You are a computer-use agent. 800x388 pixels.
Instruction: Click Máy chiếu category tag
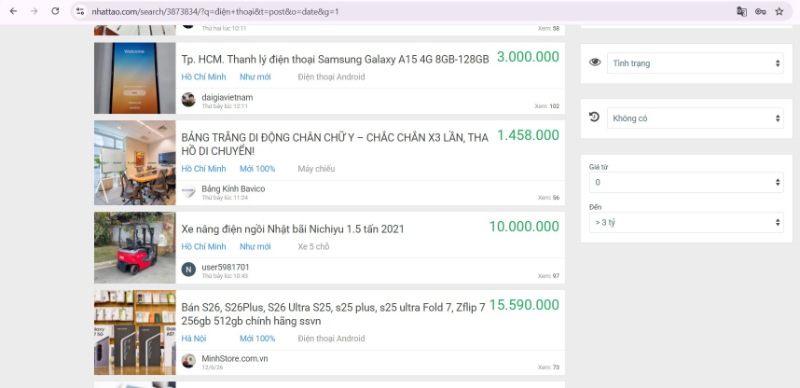click(316, 169)
